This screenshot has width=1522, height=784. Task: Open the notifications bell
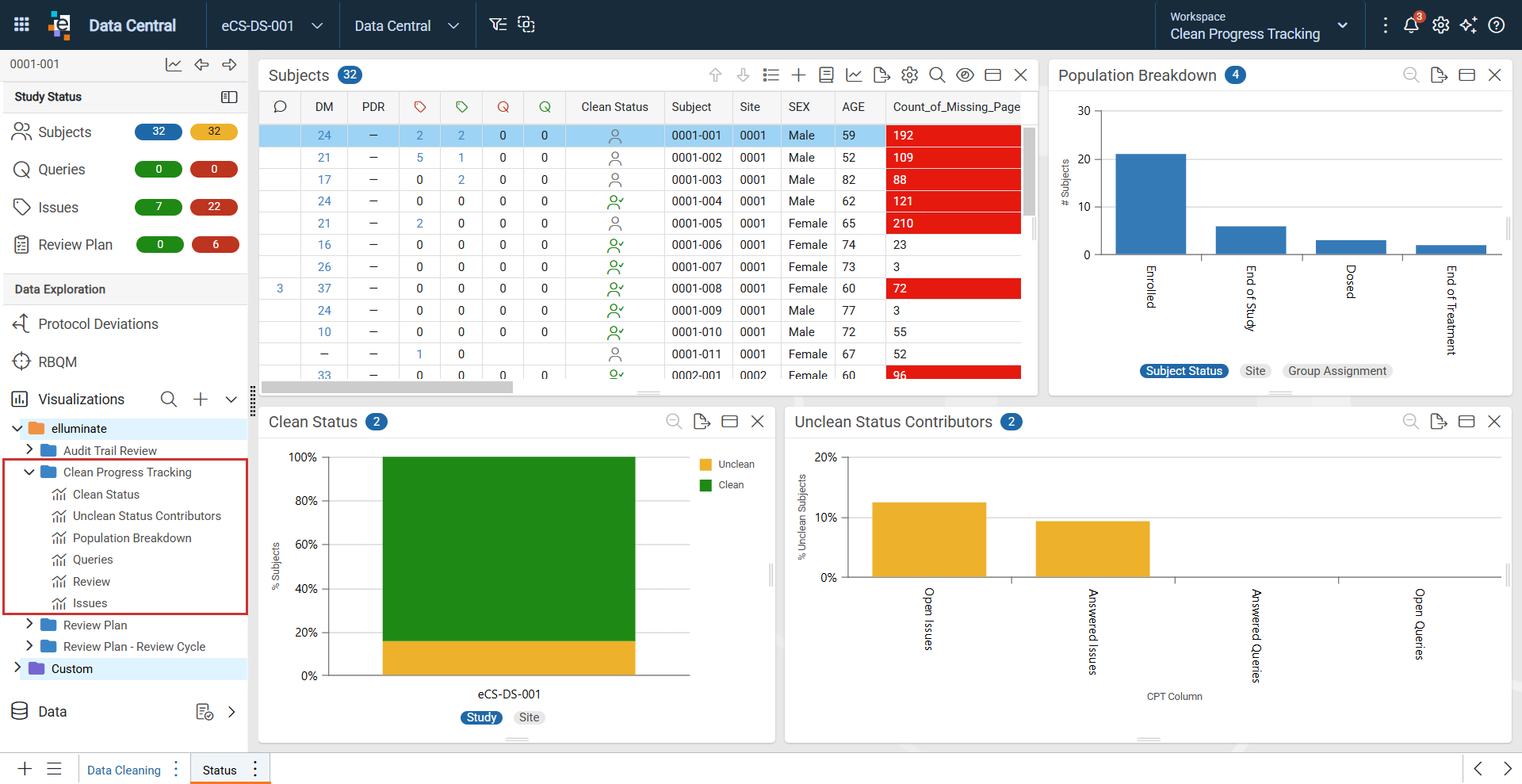(1411, 25)
